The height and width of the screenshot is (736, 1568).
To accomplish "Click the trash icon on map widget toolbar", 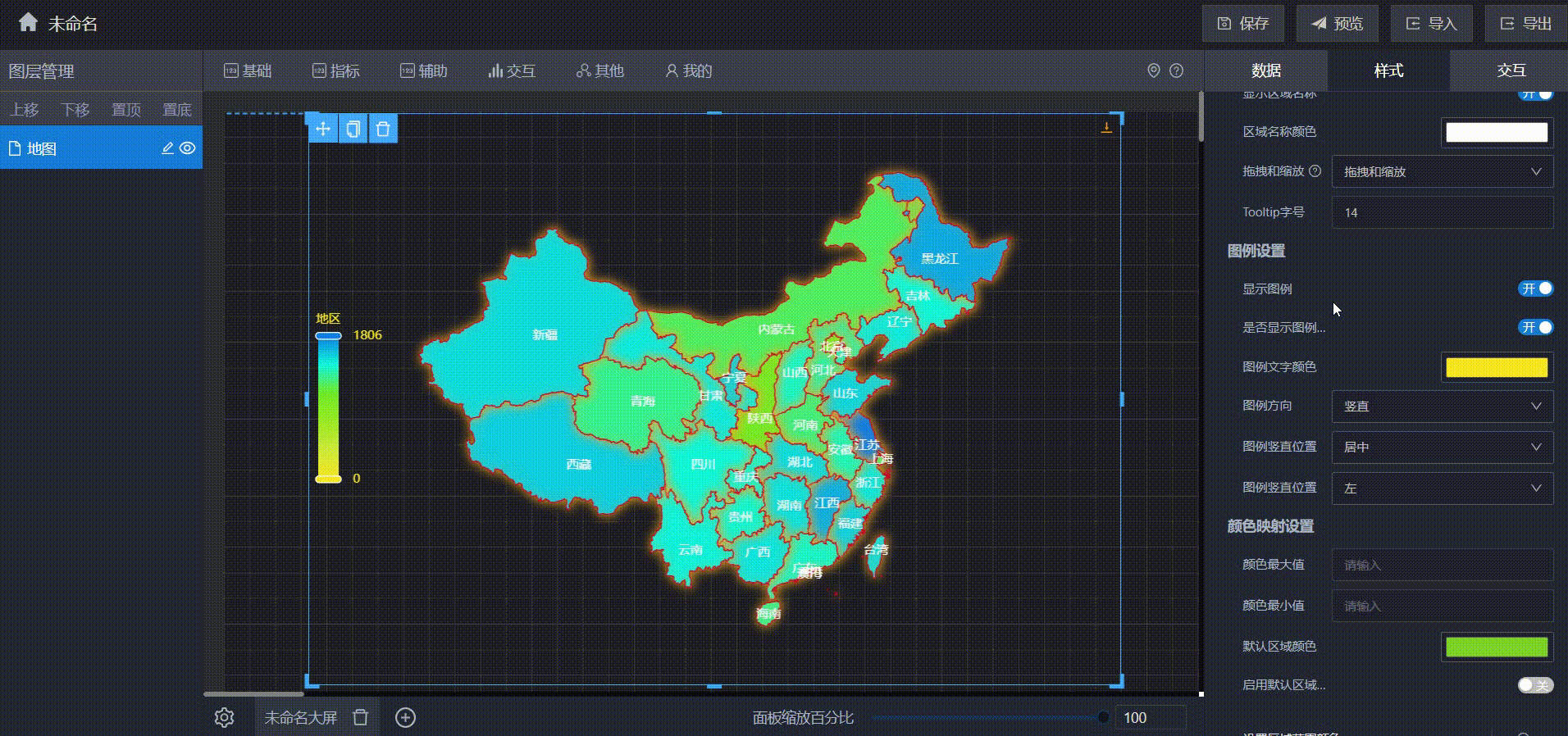I will click(x=383, y=129).
